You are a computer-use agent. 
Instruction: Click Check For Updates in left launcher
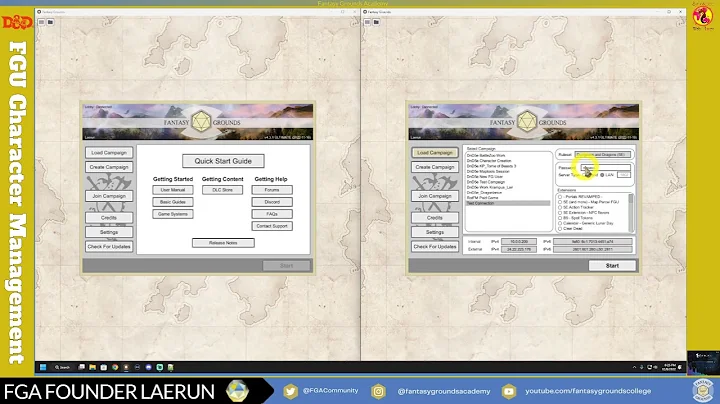pos(109,247)
